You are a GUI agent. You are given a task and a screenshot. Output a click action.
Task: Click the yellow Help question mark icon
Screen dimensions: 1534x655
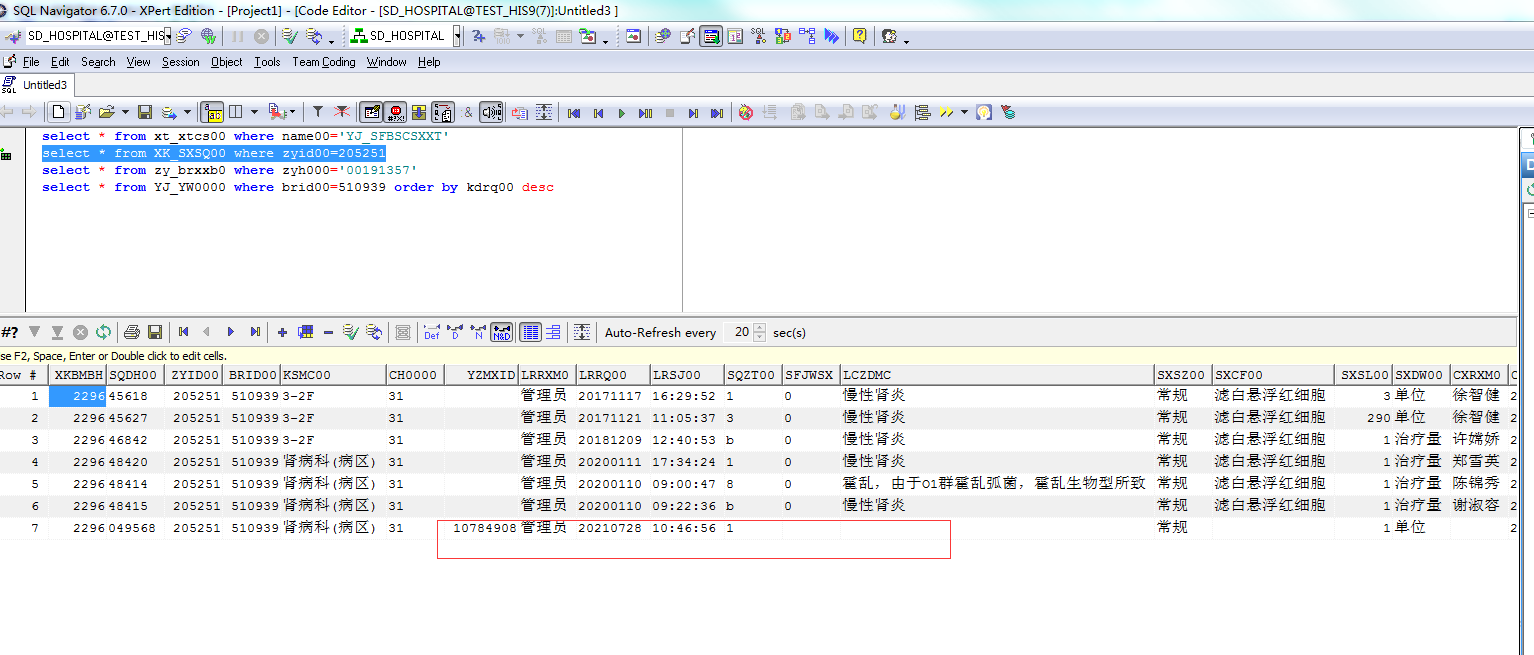pos(859,36)
